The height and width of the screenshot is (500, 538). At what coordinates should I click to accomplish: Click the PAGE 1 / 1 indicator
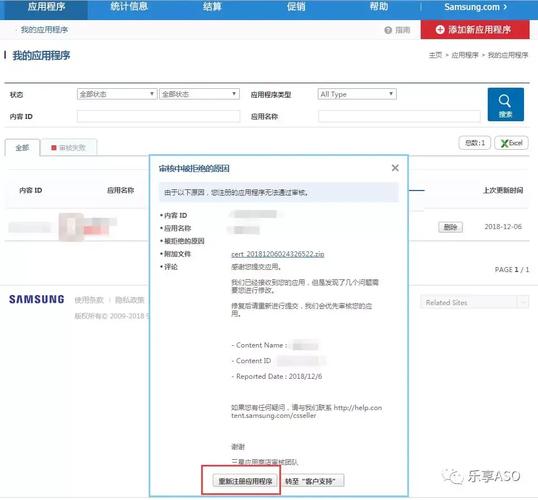pyautogui.click(x=512, y=269)
